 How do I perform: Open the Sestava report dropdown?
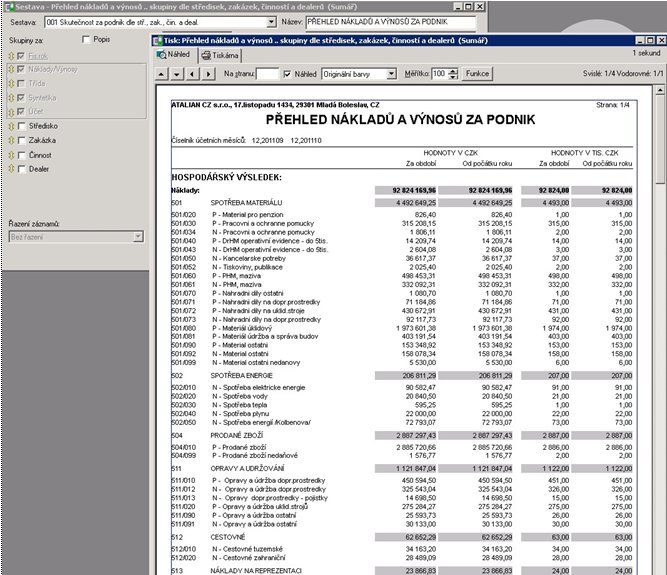[x=271, y=22]
